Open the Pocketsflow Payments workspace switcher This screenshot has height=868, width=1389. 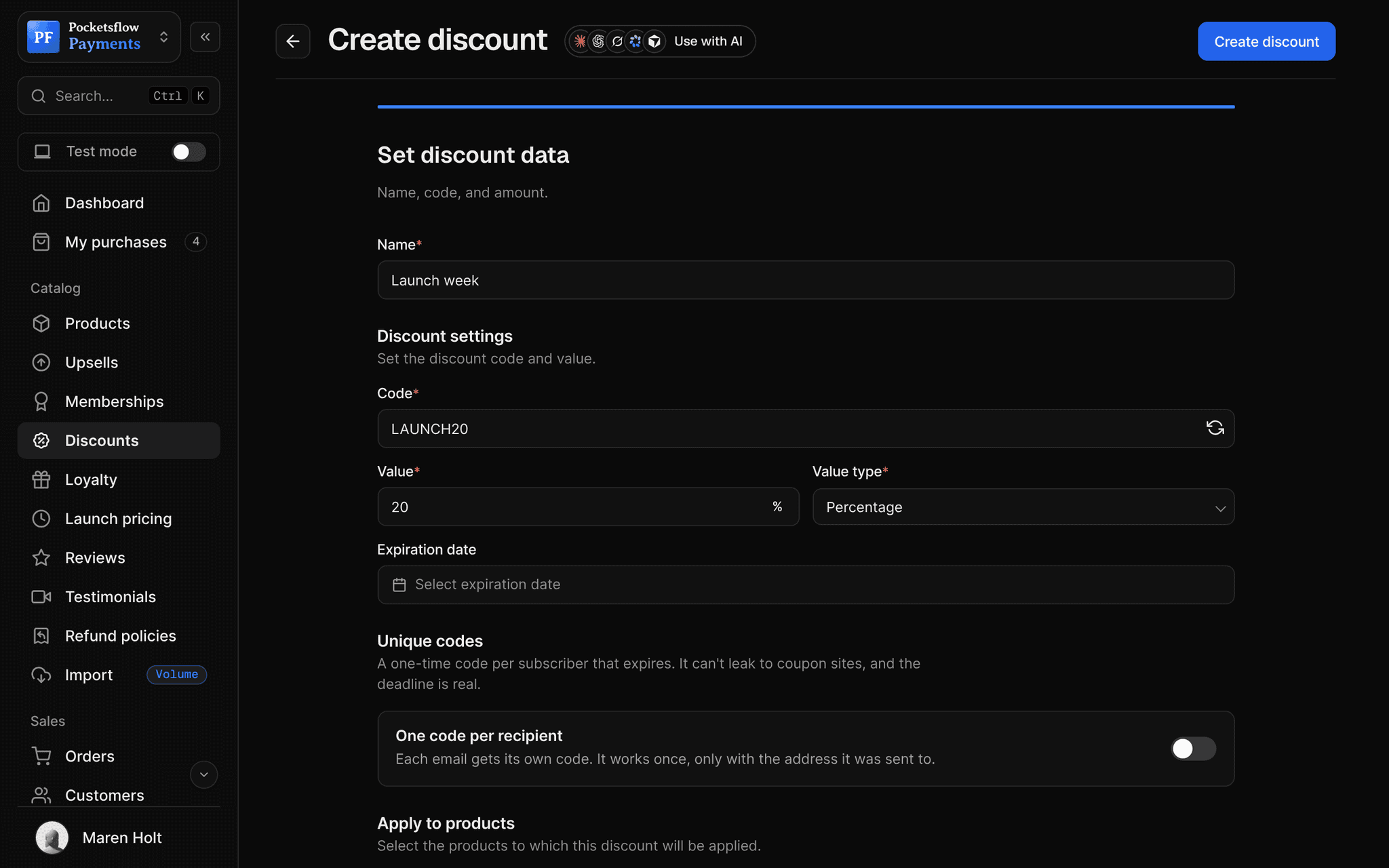[x=99, y=37]
